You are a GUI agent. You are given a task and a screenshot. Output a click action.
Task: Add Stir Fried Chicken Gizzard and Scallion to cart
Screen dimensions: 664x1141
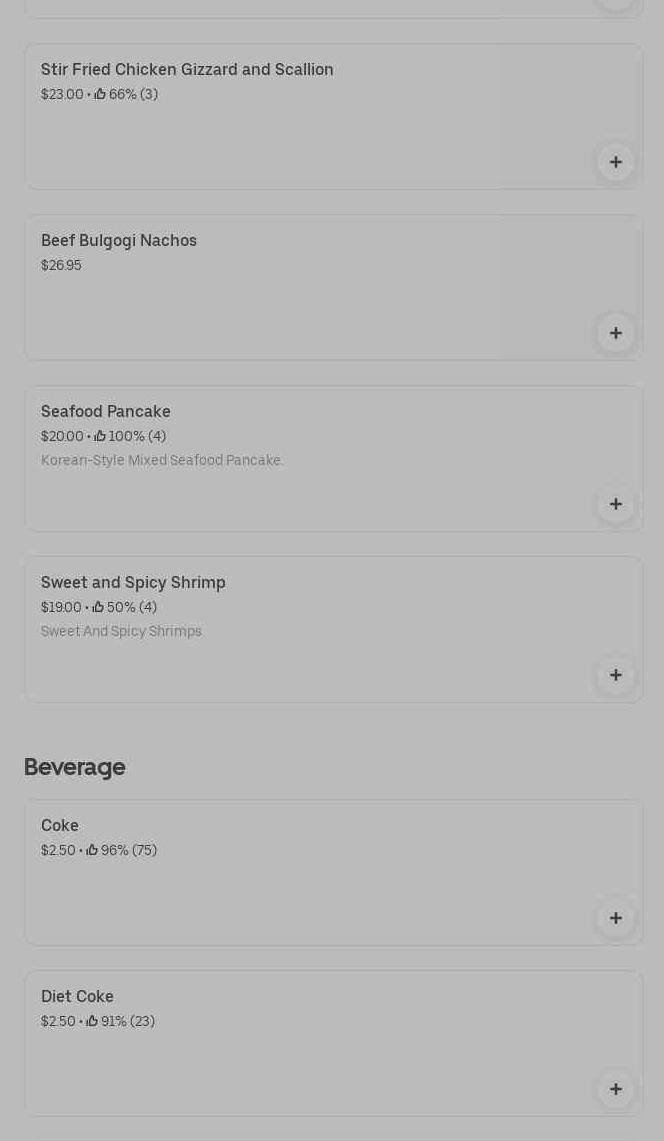615,162
